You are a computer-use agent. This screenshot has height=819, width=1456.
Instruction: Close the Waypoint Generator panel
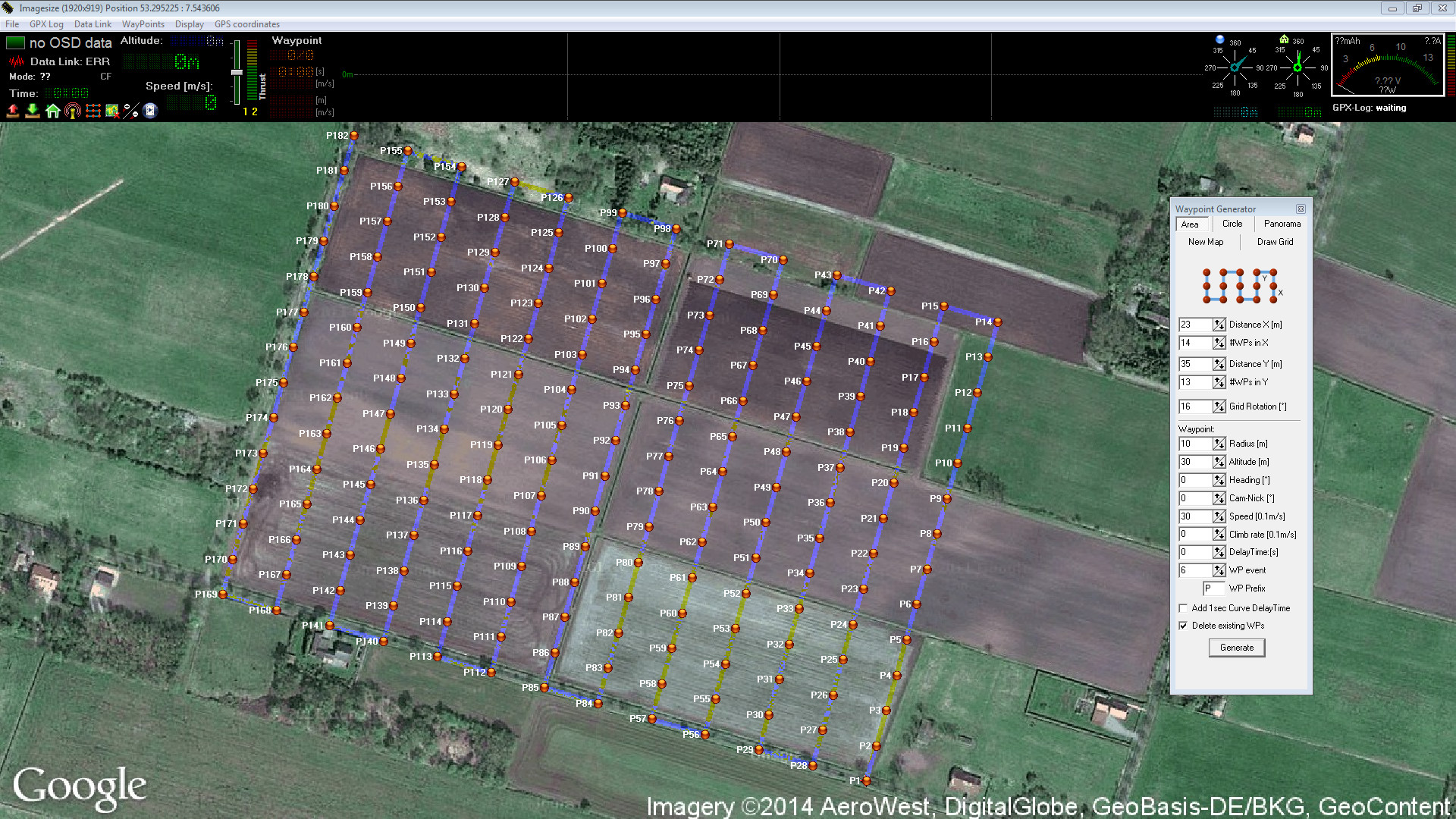pos(1301,209)
